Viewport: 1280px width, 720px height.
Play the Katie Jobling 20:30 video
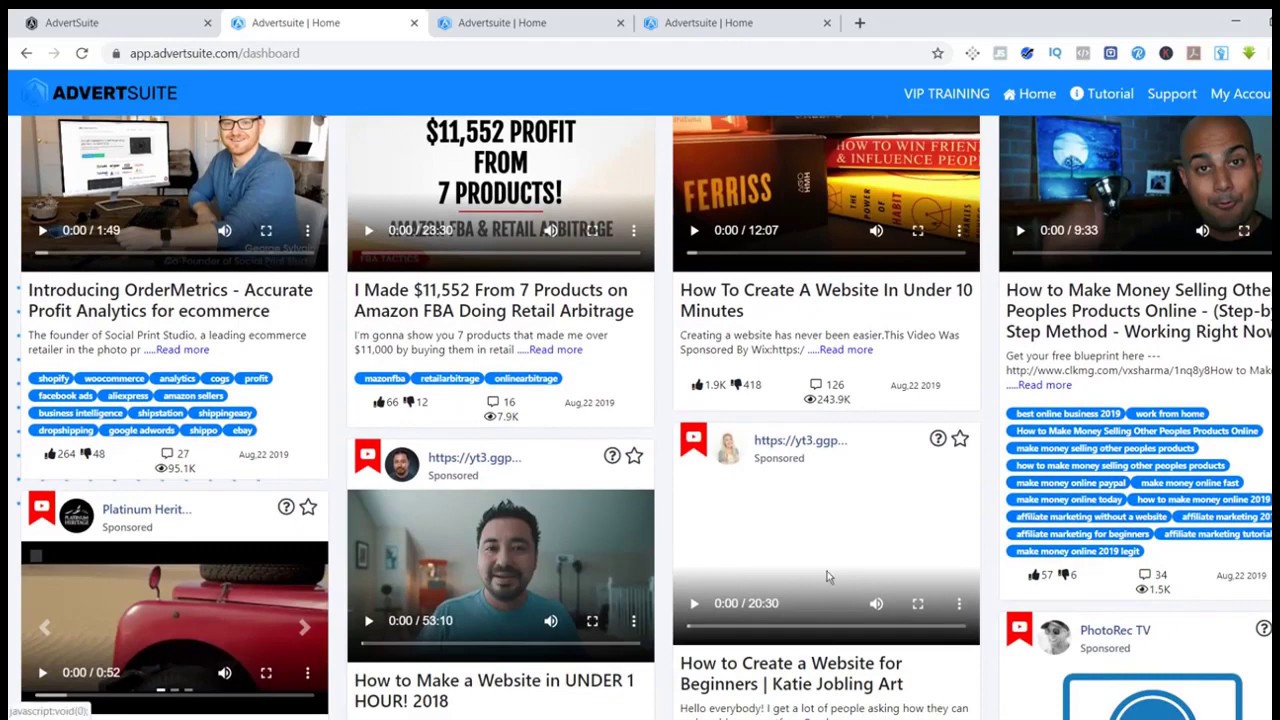(x=694, y=604)
